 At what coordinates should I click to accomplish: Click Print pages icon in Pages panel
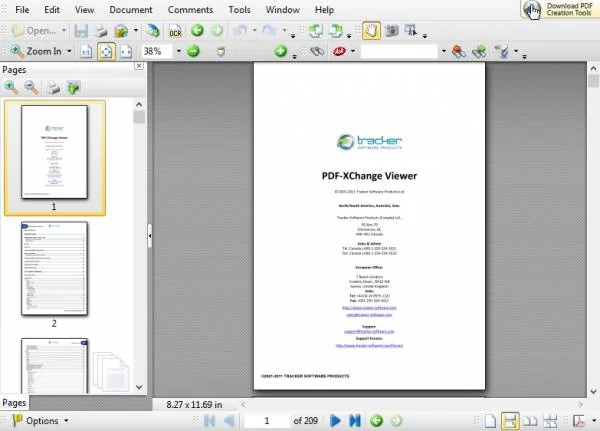pos(53,88)
